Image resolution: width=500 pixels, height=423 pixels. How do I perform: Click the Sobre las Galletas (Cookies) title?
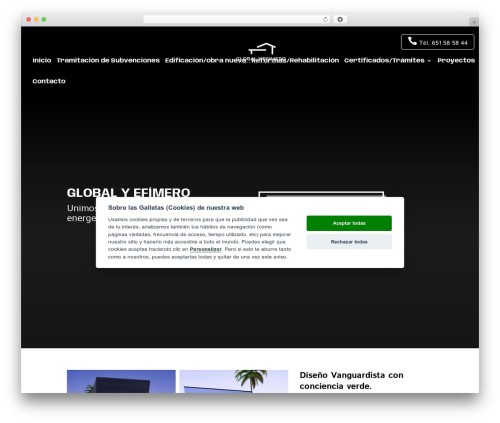pyautogui.click(x=176, y=208)
